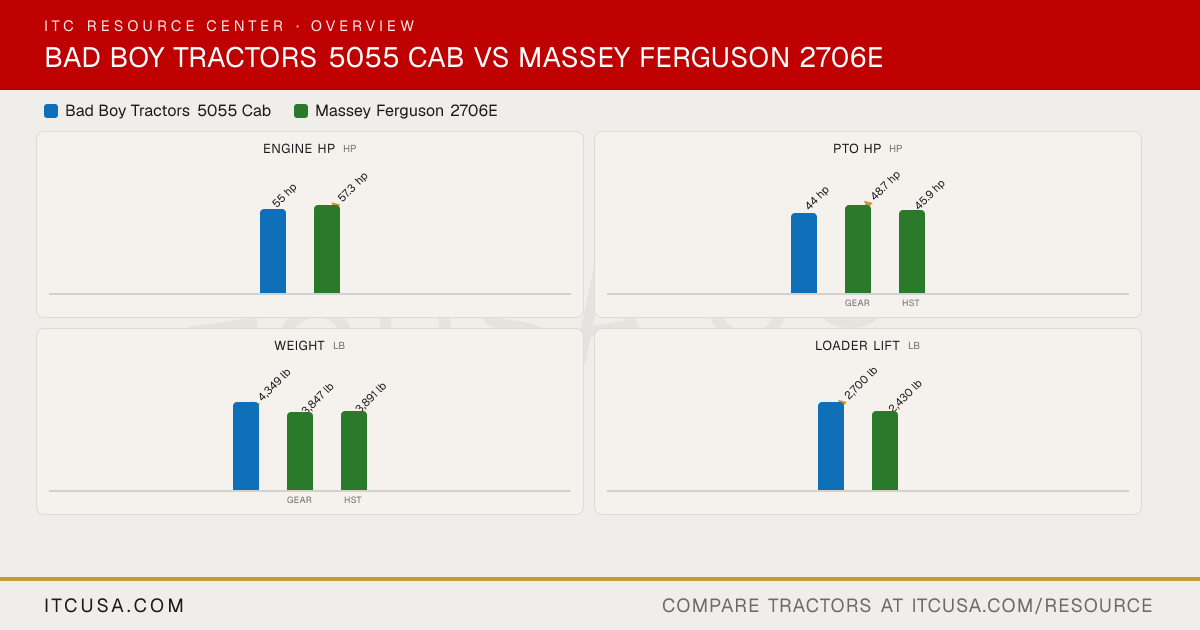
Task: Click the green 48.7 hp GEAR PTO bar
Action: (858, 249)
